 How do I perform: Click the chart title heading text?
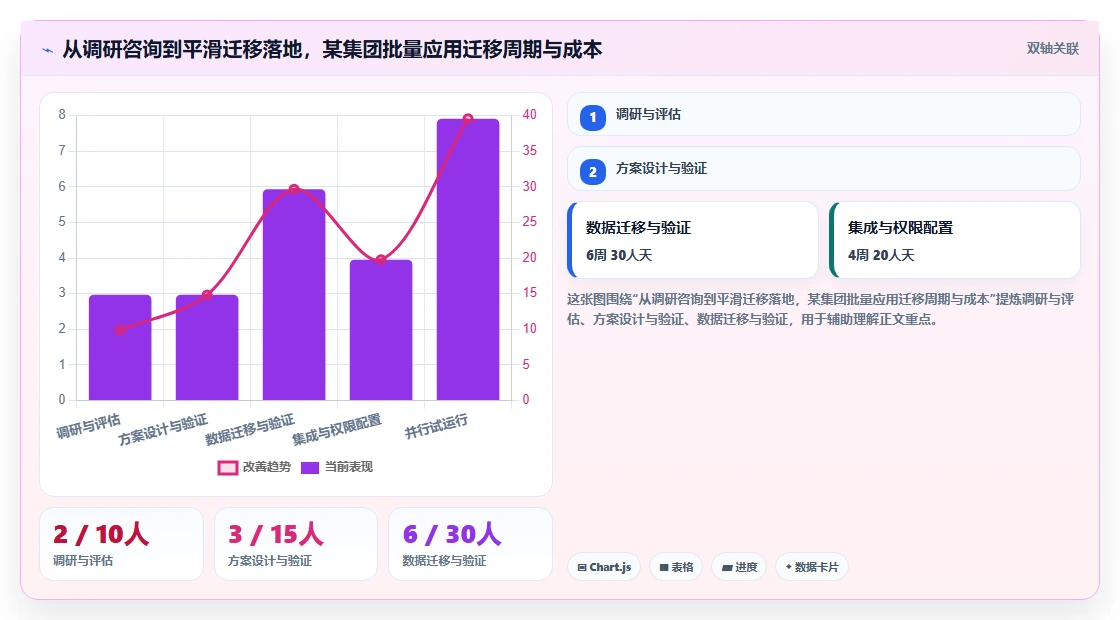tap(332, 49)
